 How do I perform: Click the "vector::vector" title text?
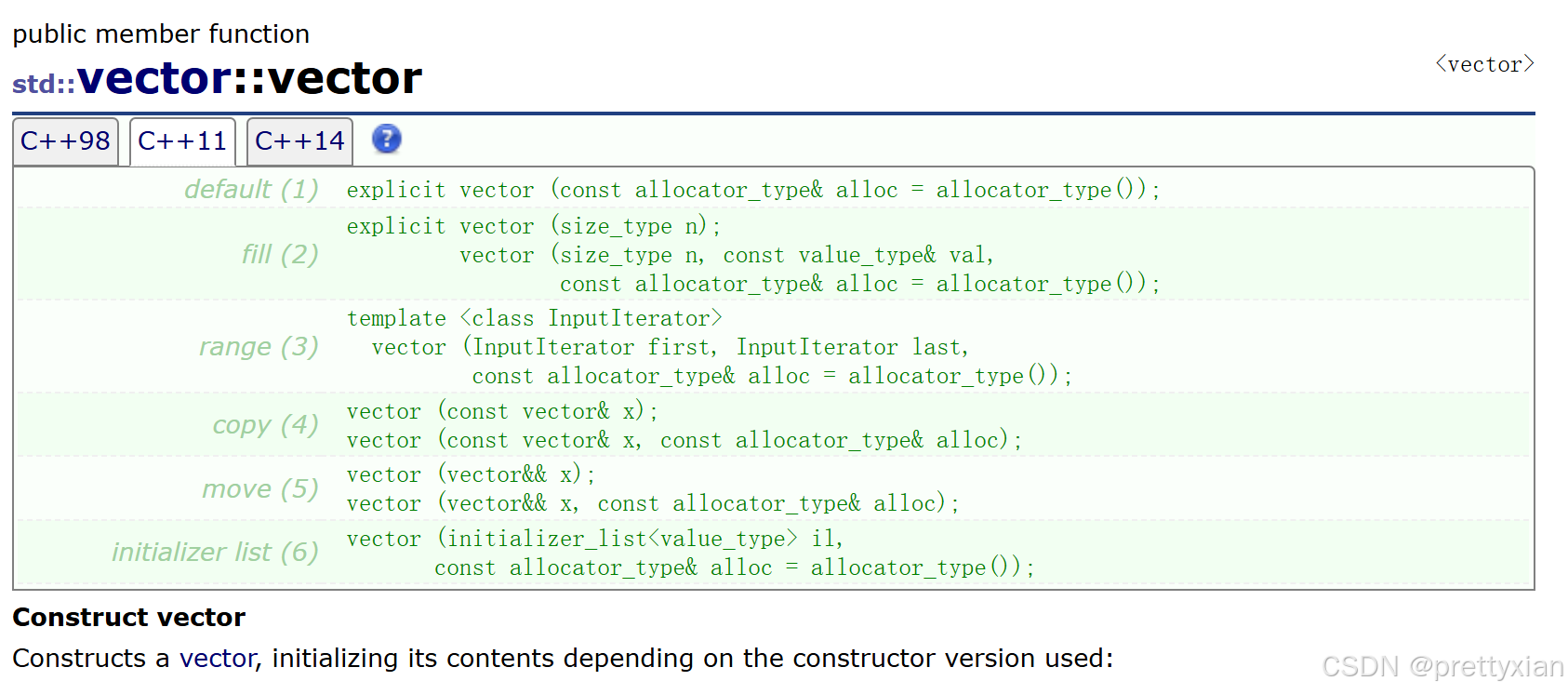point(249,78)
